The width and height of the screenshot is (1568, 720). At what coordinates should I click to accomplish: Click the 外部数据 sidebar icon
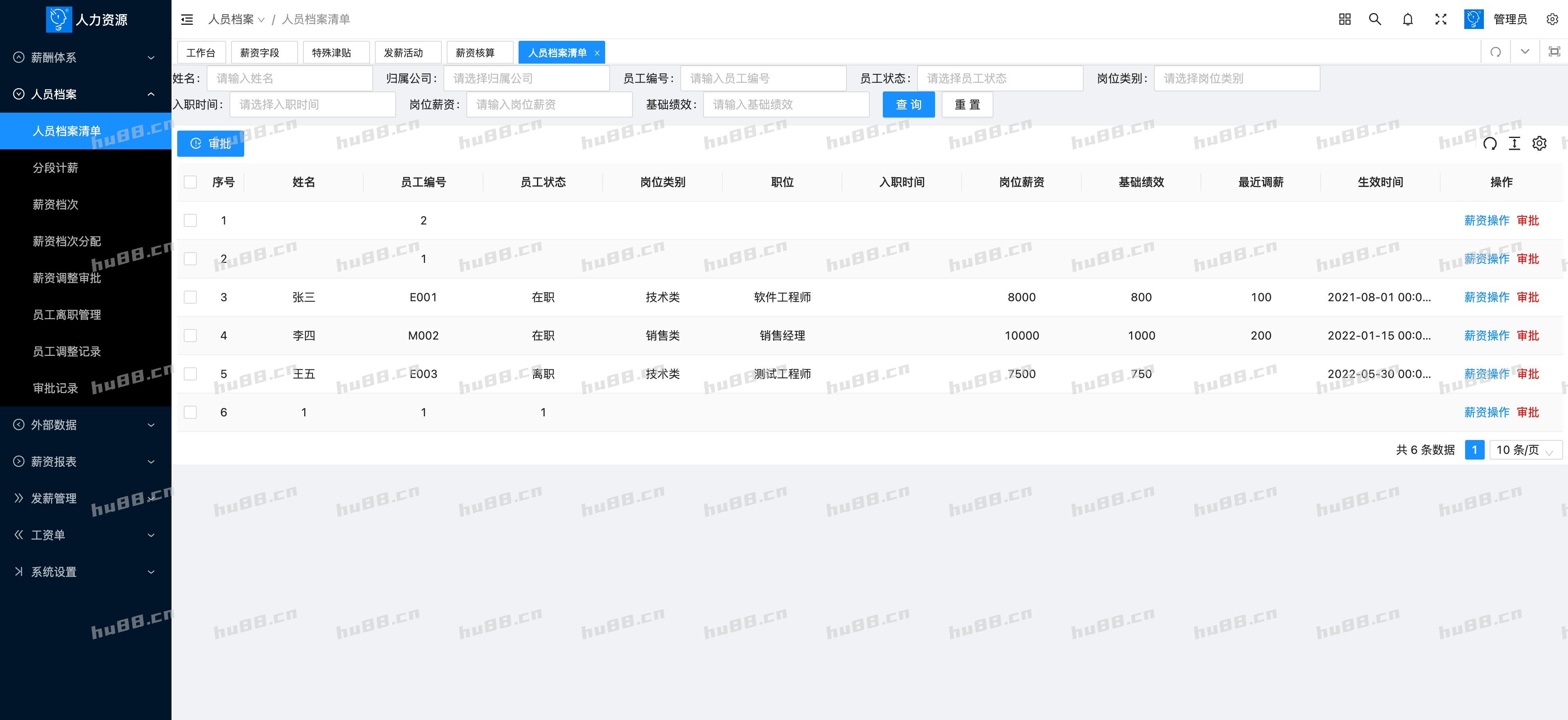click(19, 425)
